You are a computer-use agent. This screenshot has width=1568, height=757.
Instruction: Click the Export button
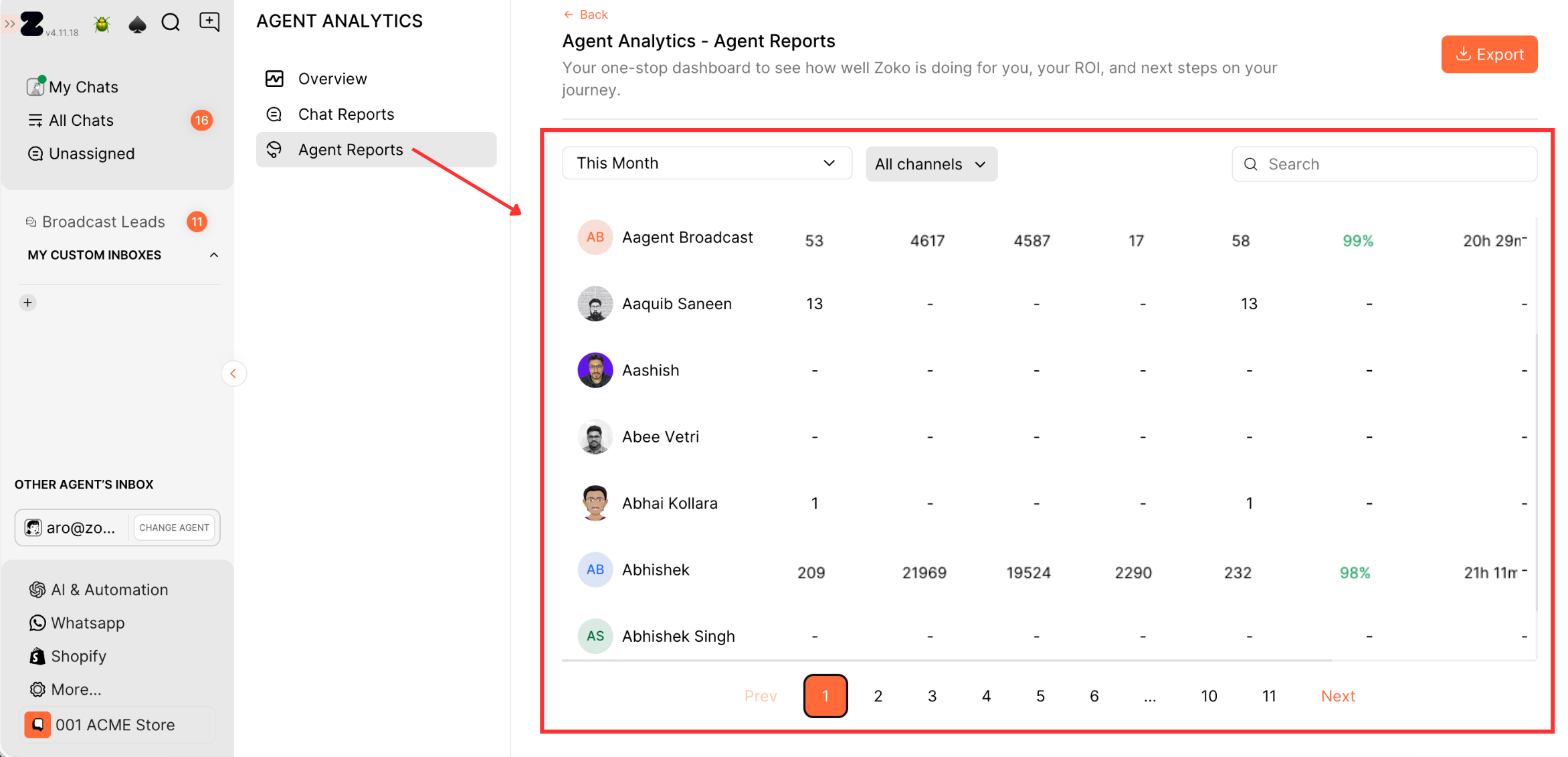1488,54
